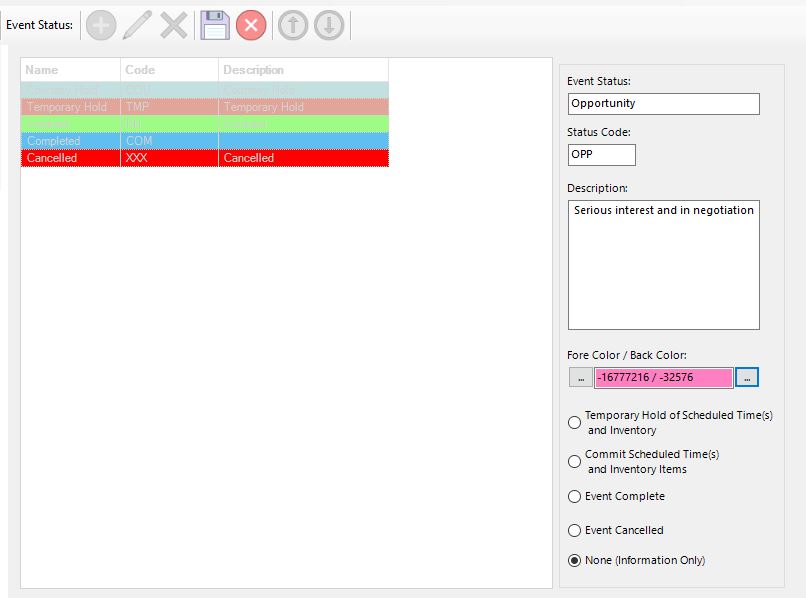Click the Add new event status icon

pyautogui.click(x=101, y=25)
